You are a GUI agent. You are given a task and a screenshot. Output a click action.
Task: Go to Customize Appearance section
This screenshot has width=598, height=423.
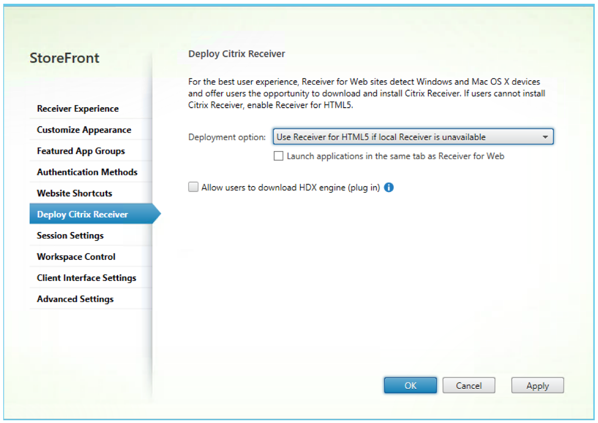coord(91,130)
